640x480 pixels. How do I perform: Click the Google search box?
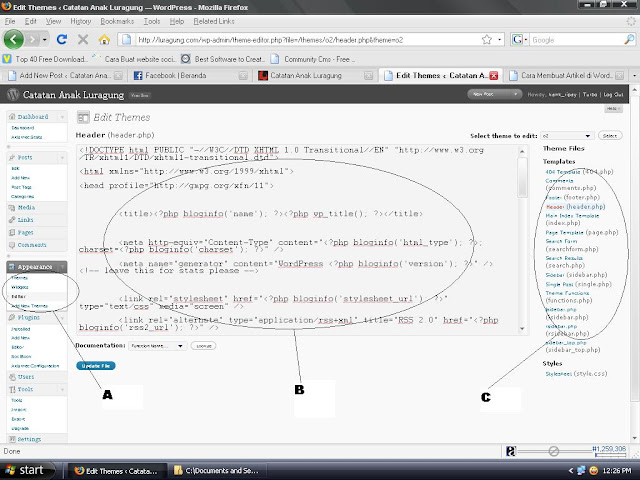[x=576, y=40]
